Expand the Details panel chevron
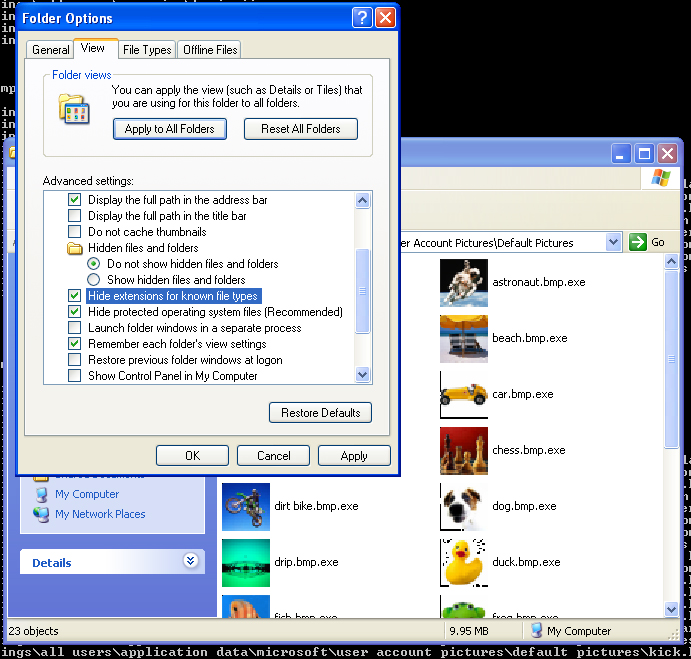691x659 pixels. tap(190, 561)
